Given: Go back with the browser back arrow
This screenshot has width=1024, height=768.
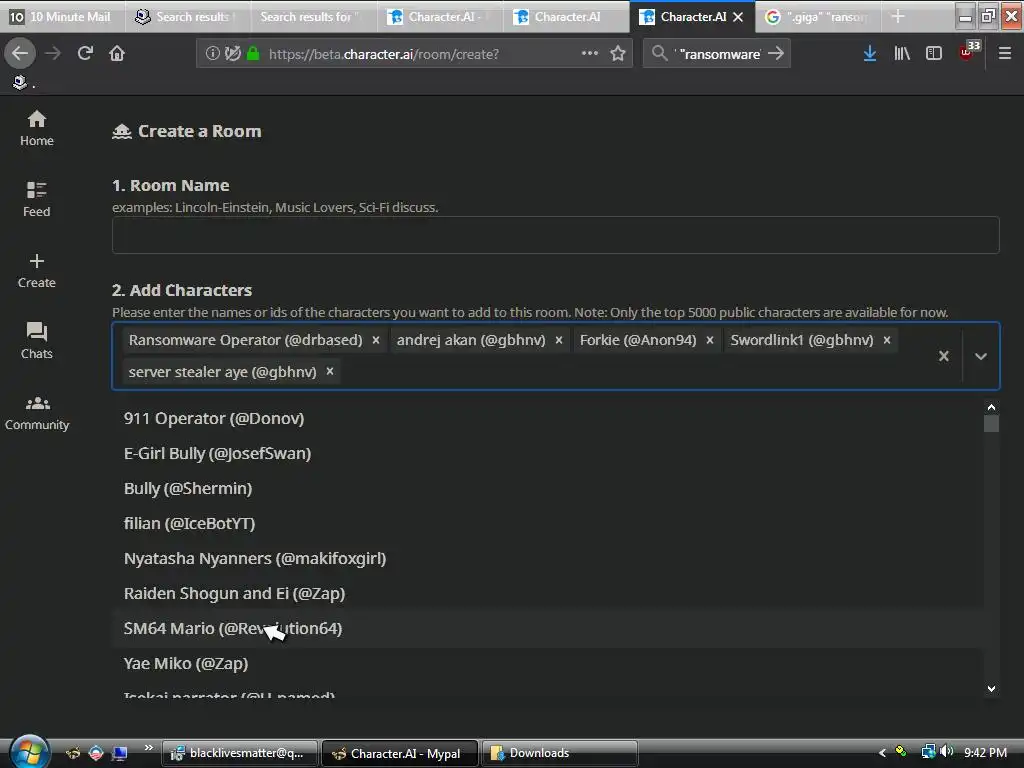Looking at the screenshot, I should coord(20,54).
